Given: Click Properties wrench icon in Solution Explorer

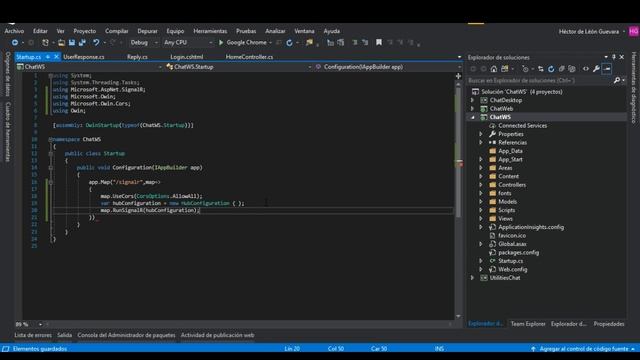Looking at the screenshot, I should coord(596,69).
